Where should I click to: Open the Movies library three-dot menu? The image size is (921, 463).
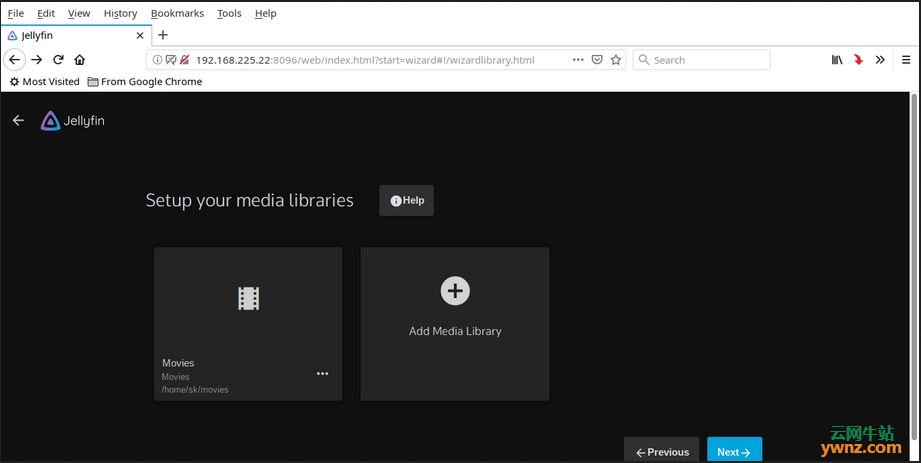coord(322,374)
